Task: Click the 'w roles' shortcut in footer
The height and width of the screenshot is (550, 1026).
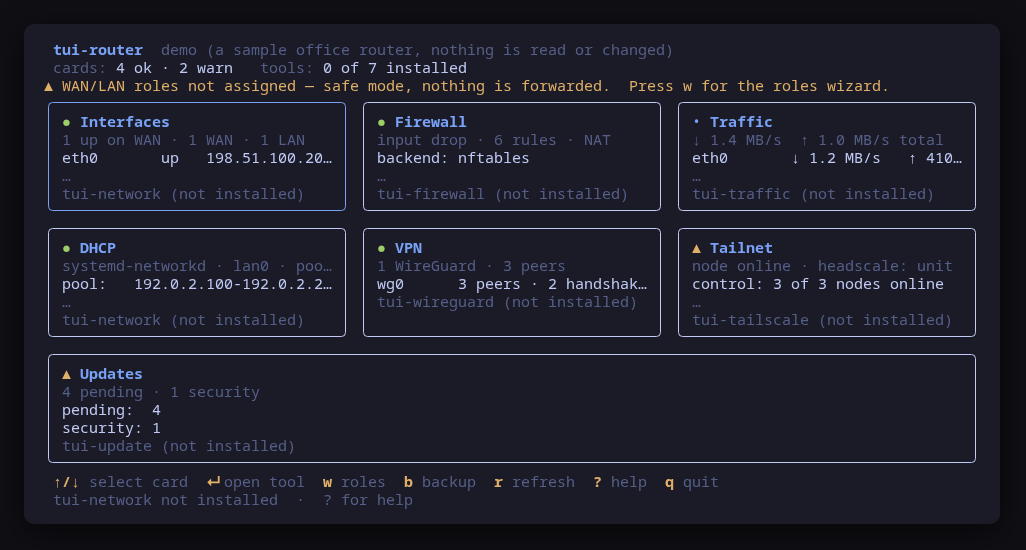Action: tap(354, 482)
